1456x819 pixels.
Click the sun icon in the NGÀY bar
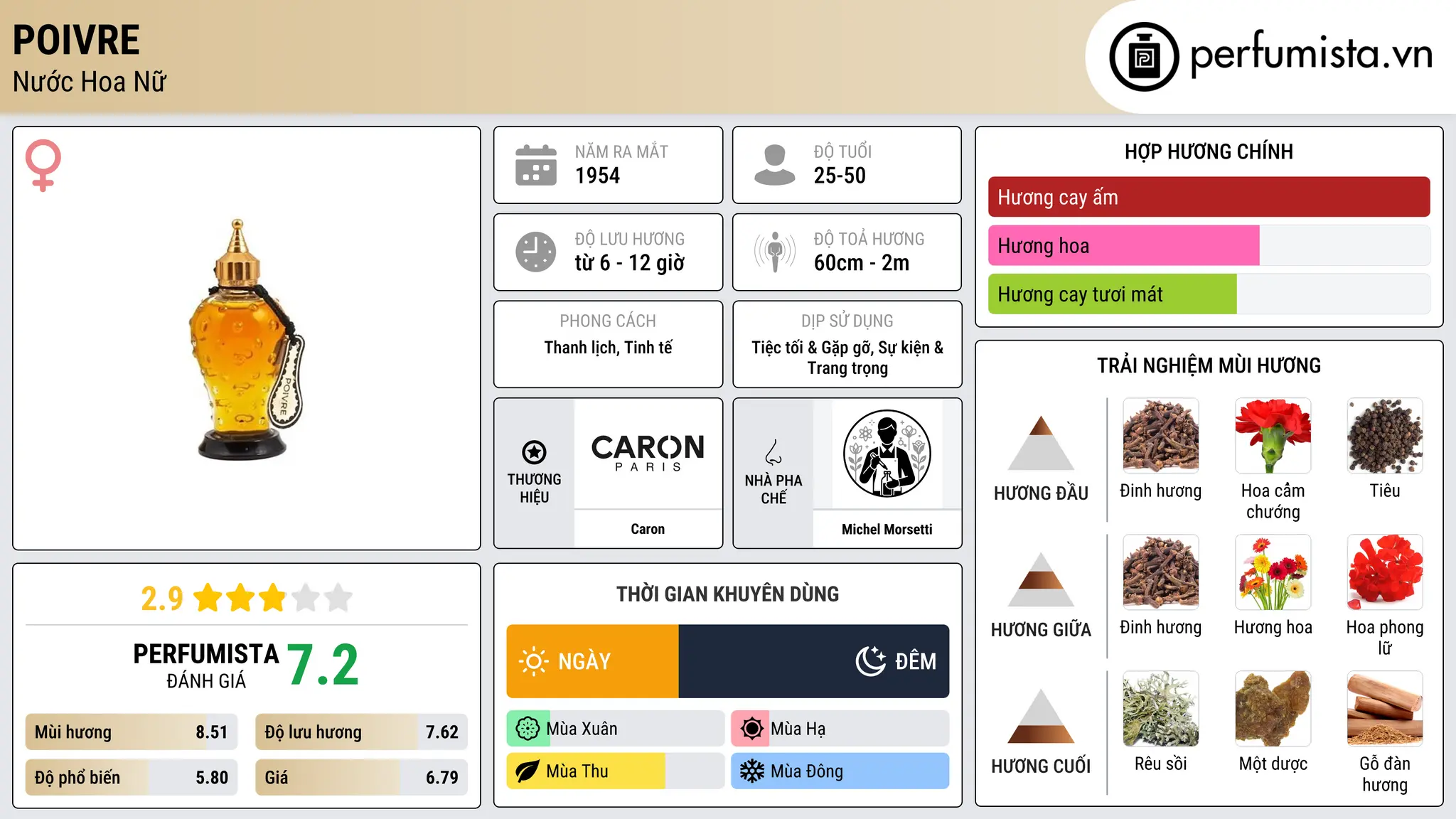click(x=534, y=661)
